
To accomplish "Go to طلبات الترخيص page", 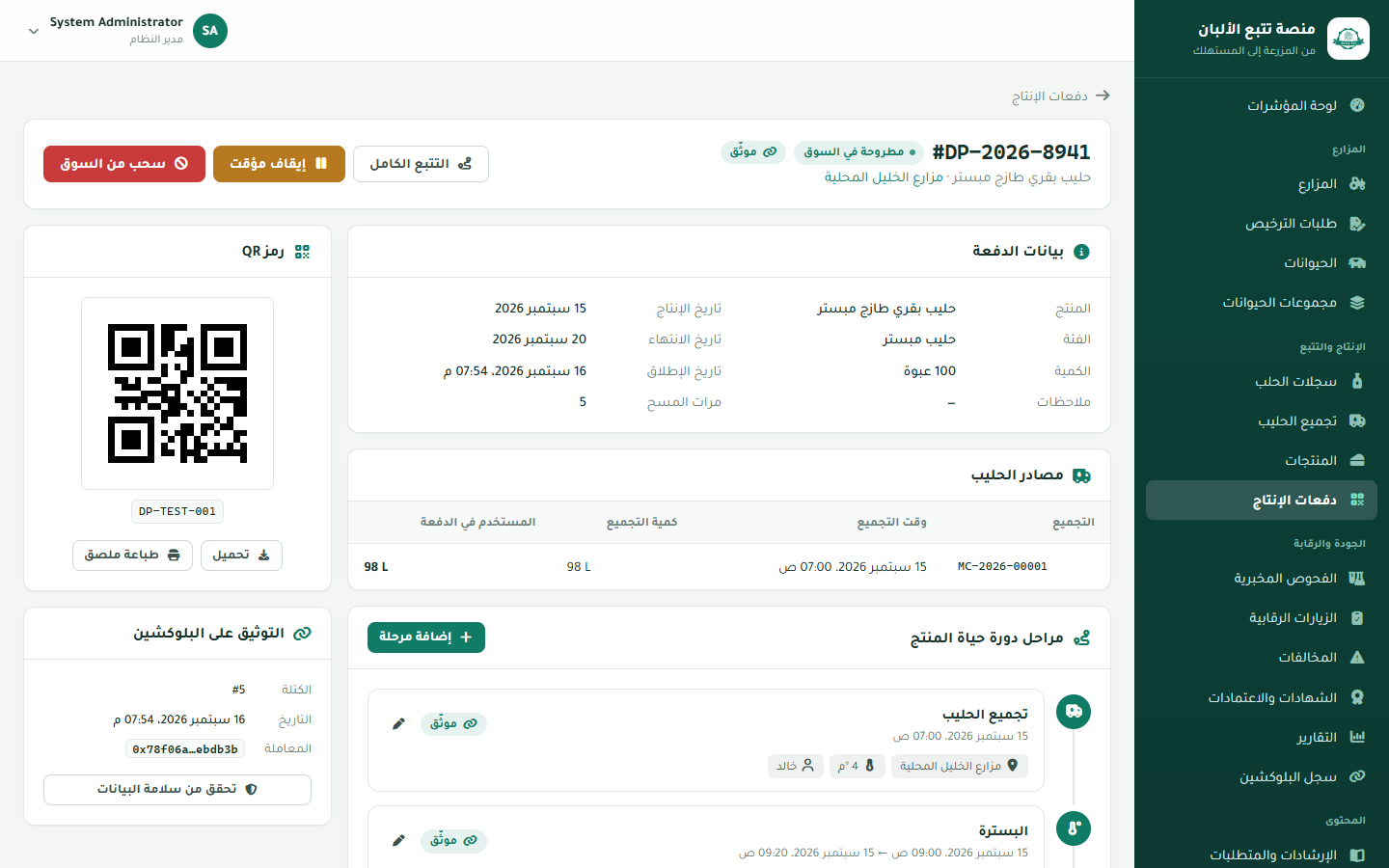I will pos(1261,224).
